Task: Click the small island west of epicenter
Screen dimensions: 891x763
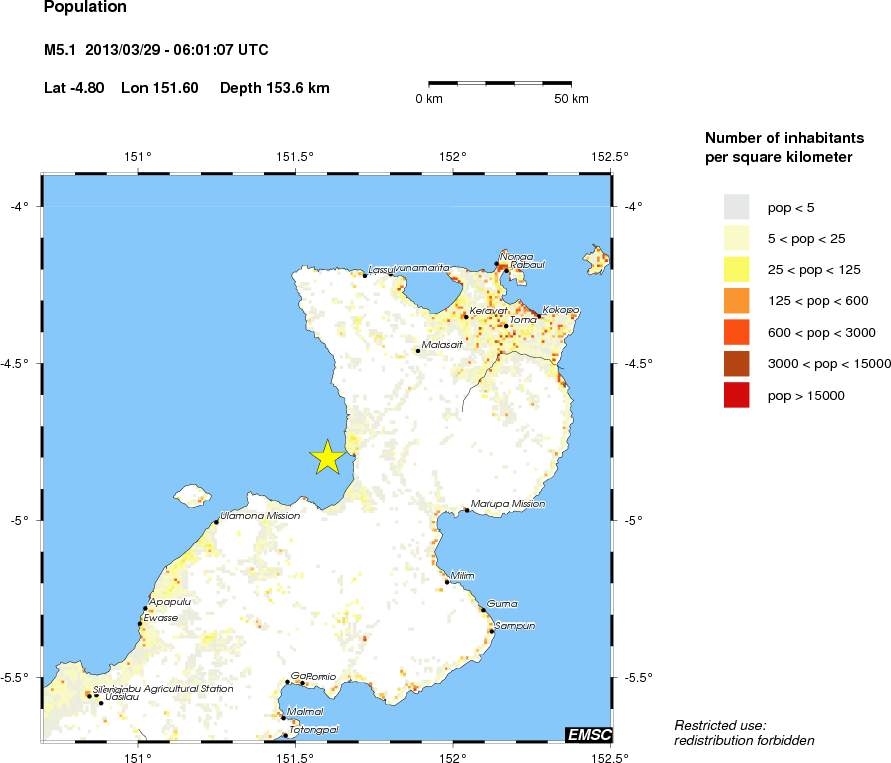Action: pos(192,494)
